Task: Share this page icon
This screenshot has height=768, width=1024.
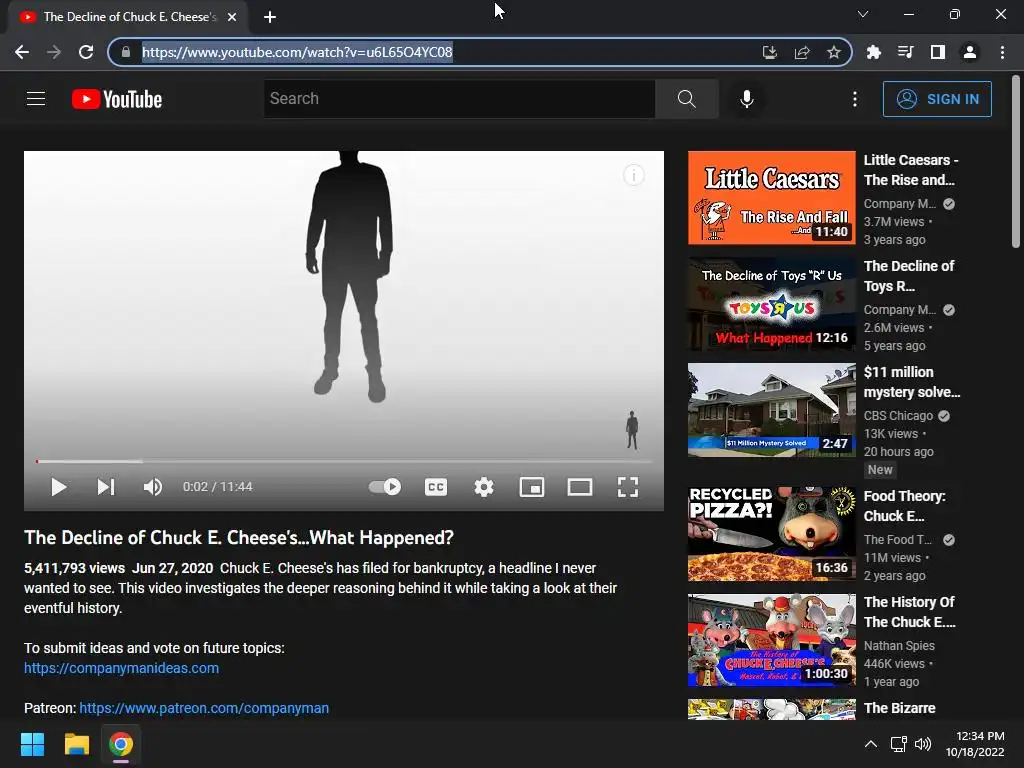Action: click(x=802, y=52)
